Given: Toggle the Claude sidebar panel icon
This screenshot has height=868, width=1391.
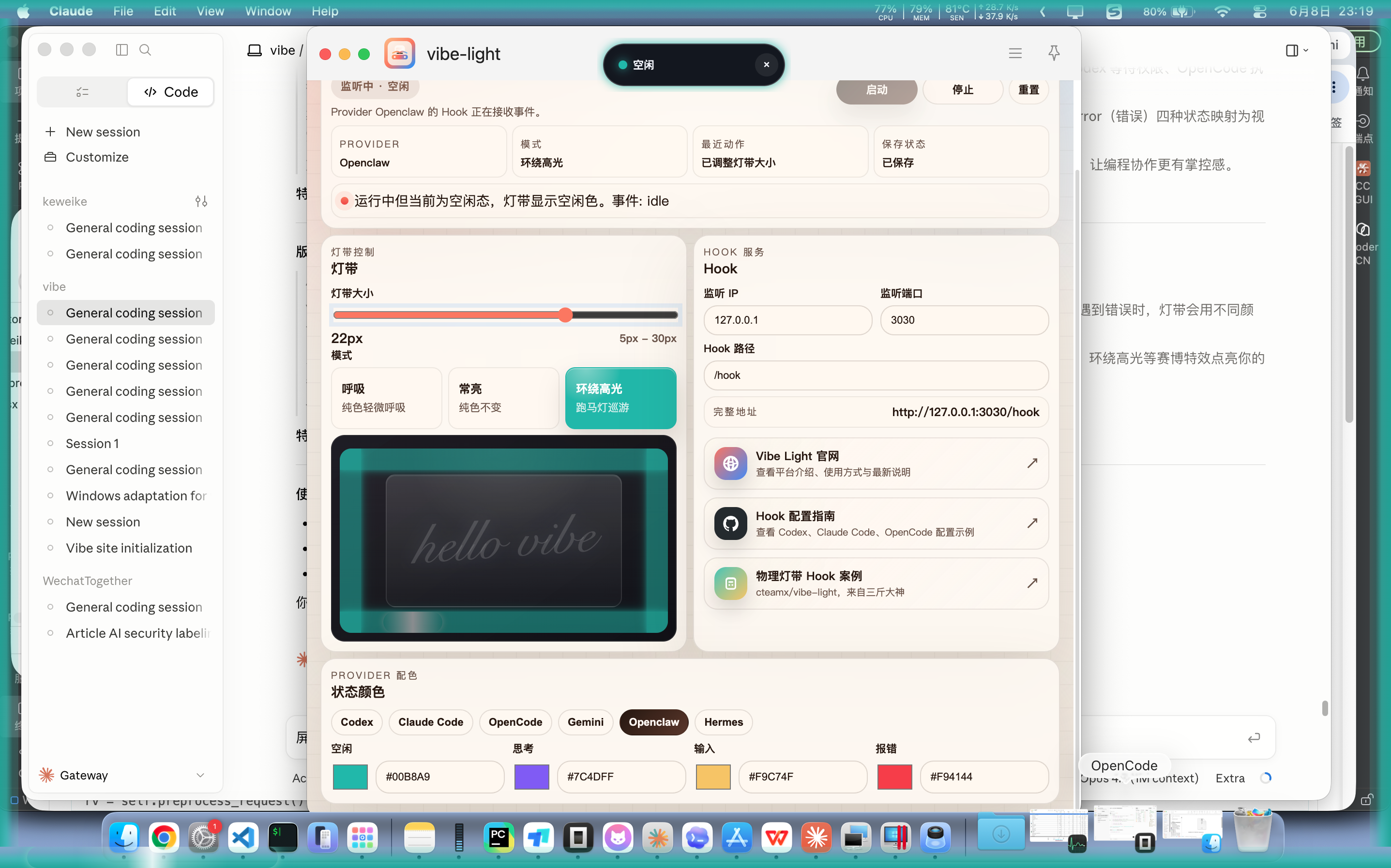Looking at the screenshot, I should point(121,50).
